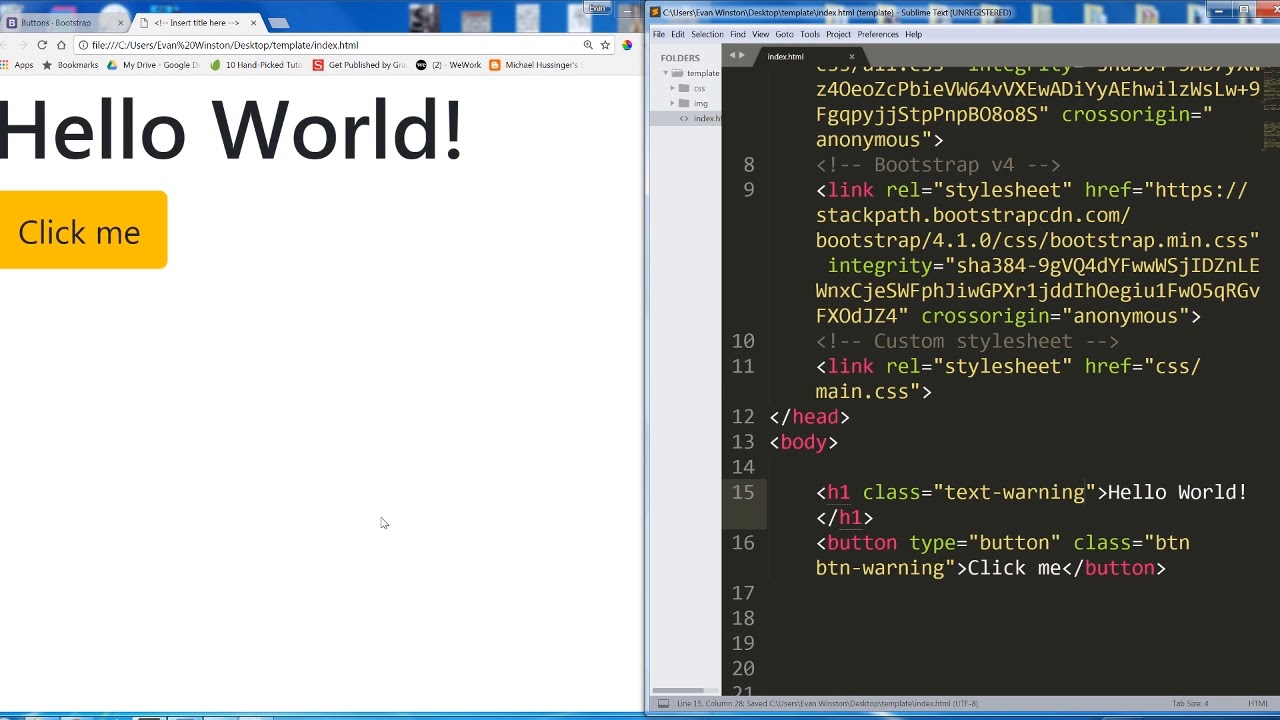Close the Buttons - Bootstrap tab
This screenshot has height=720, width=1280.
[x=120, y=22]
